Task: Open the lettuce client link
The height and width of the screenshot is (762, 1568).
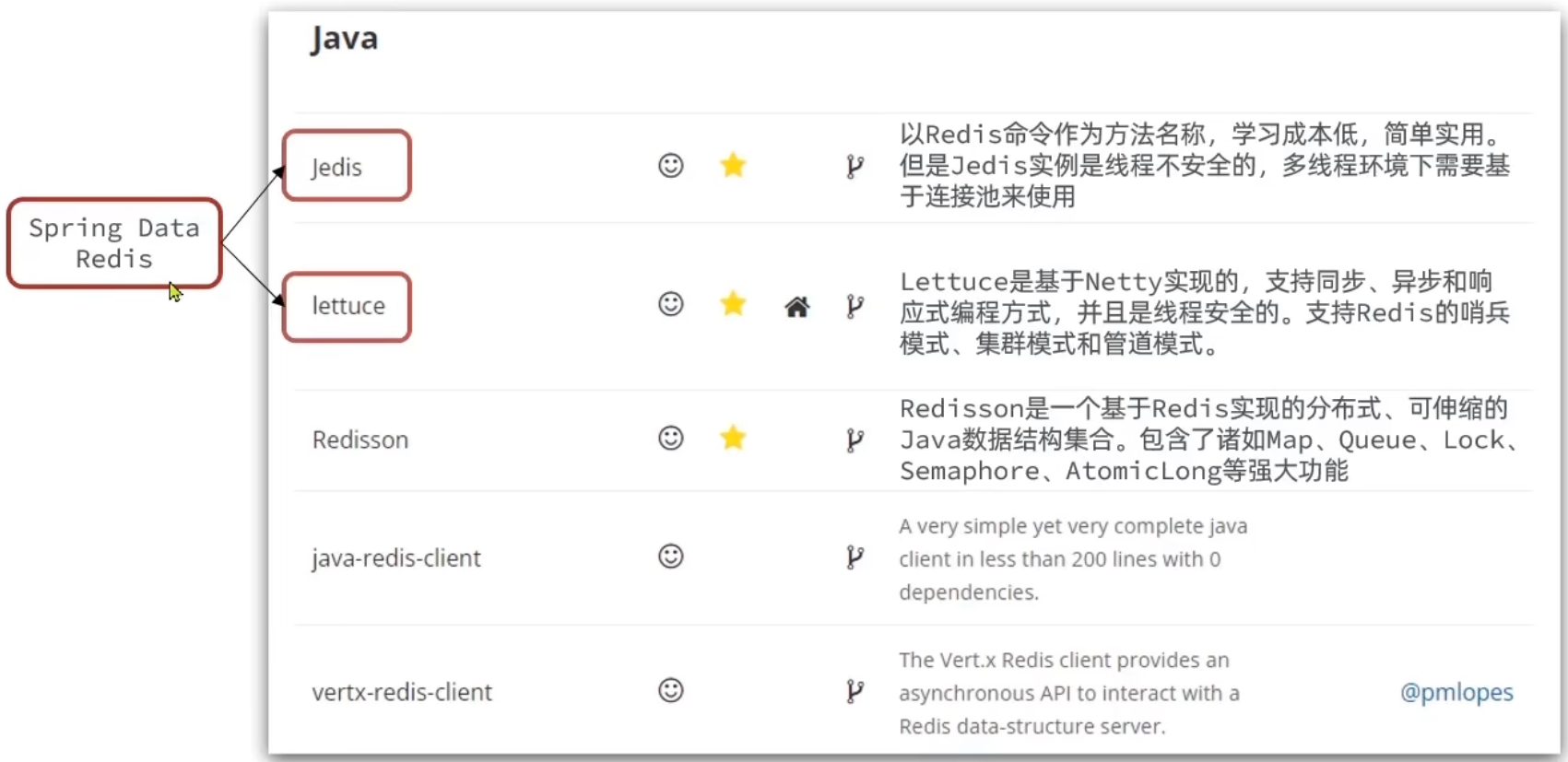Action: (x=348, y=306)
